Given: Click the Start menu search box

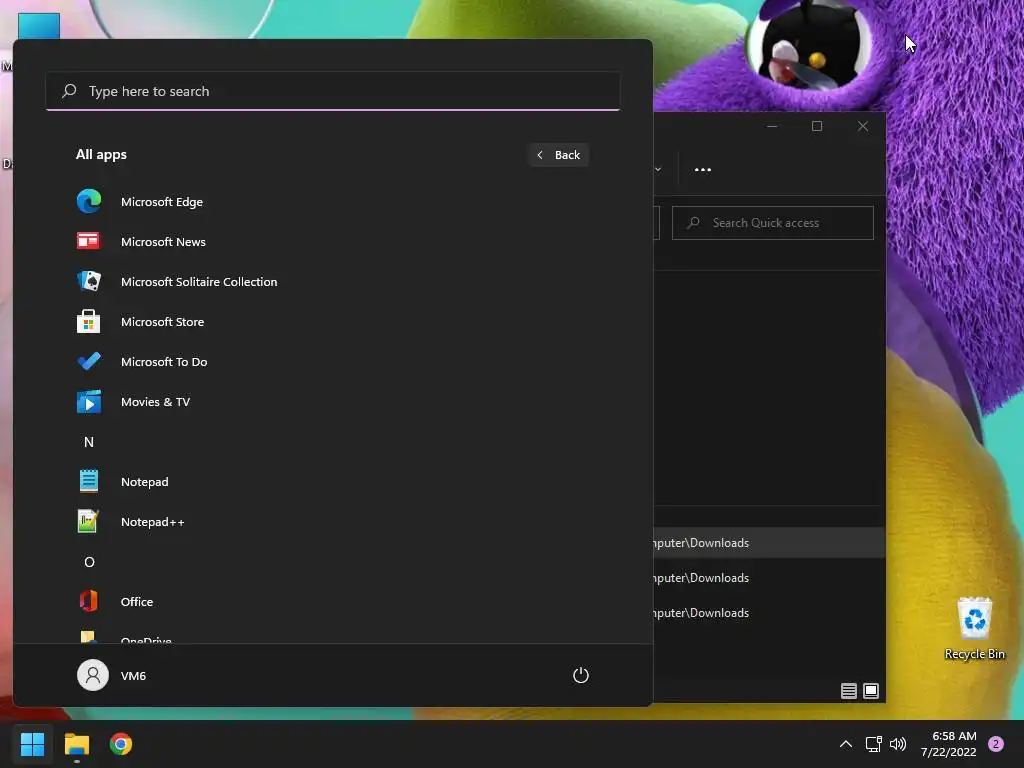Looking at the screenshot, I should tap(333, 91).
